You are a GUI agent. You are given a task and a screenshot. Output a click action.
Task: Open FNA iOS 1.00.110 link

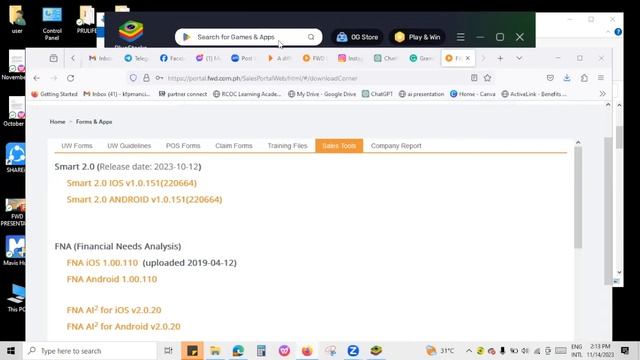102,262
